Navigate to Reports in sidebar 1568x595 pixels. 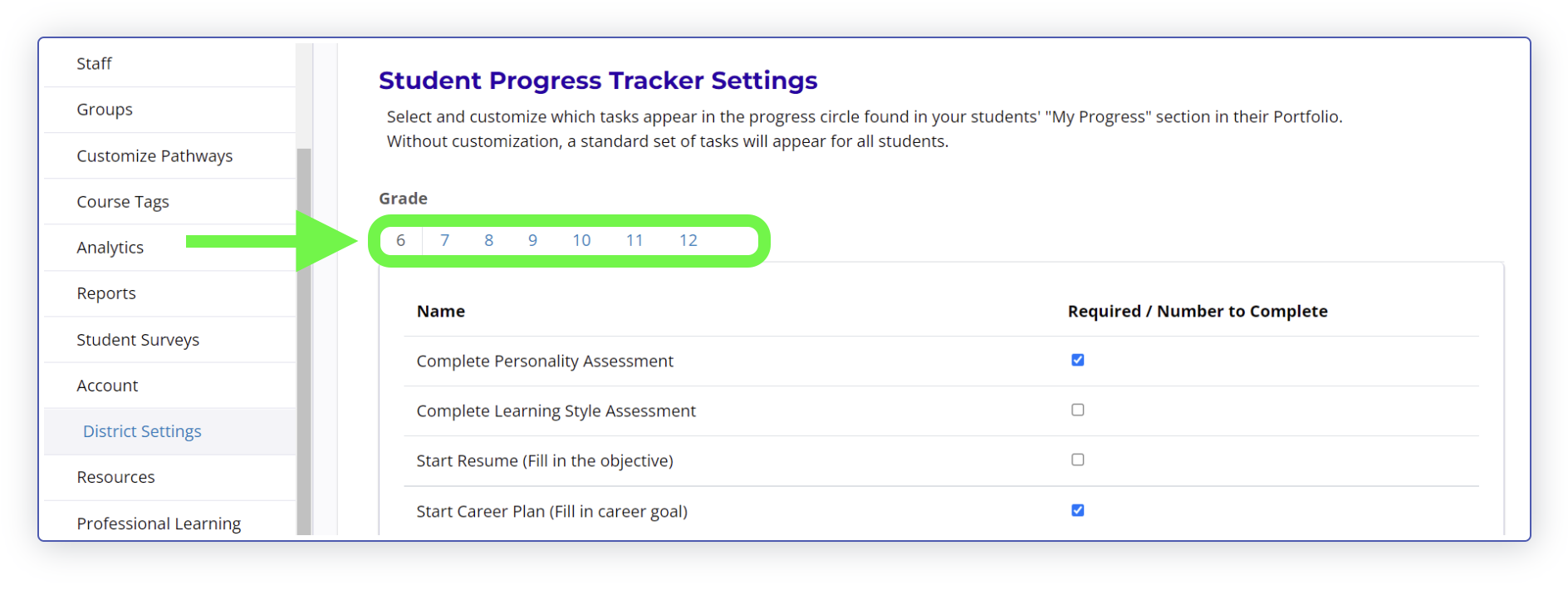106,293
